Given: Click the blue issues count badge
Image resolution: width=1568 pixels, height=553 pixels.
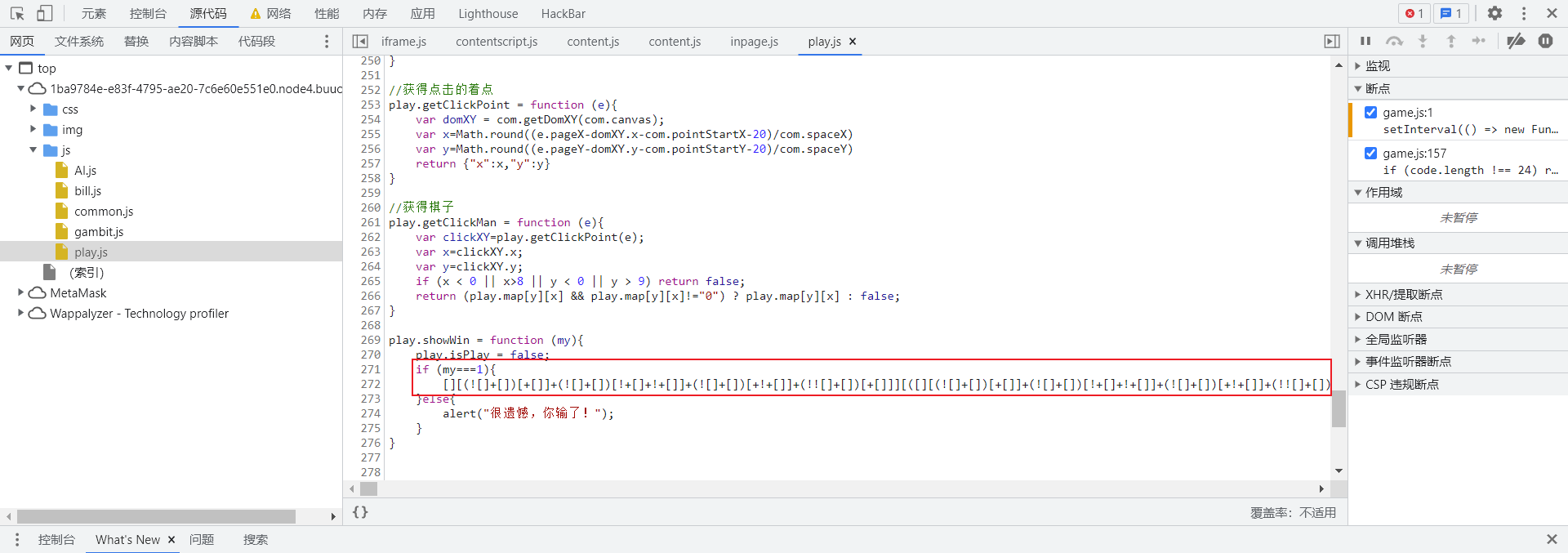Looking at the screenshot, I should (1450, 13).
